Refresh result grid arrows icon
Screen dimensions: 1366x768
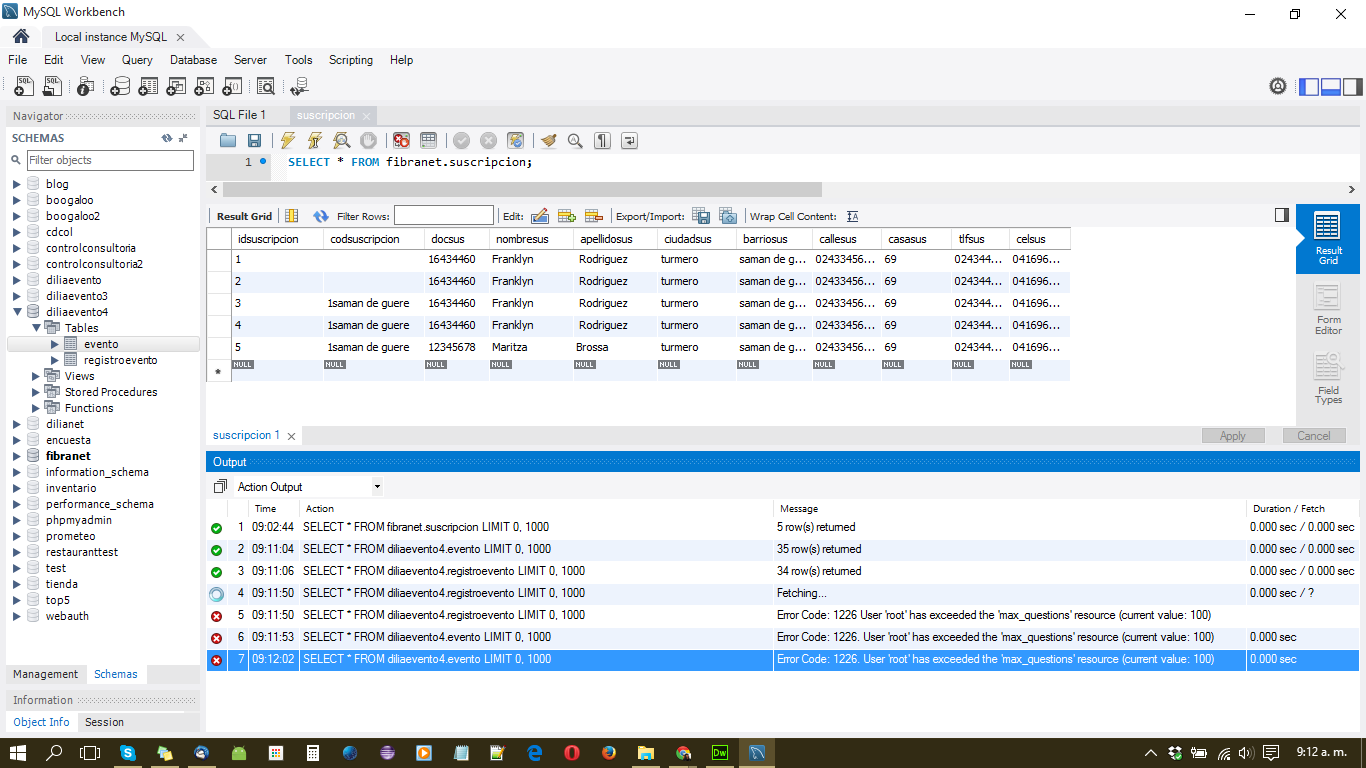(321, 216)
